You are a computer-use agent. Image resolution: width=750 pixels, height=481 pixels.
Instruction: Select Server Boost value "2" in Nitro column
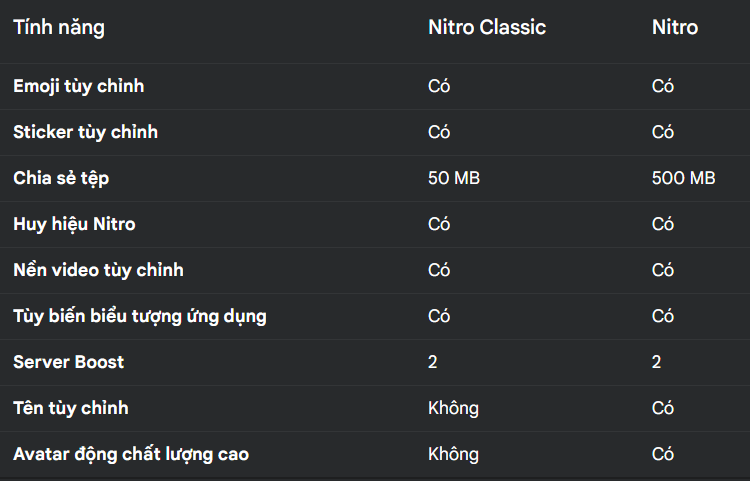tap(657, 362)
